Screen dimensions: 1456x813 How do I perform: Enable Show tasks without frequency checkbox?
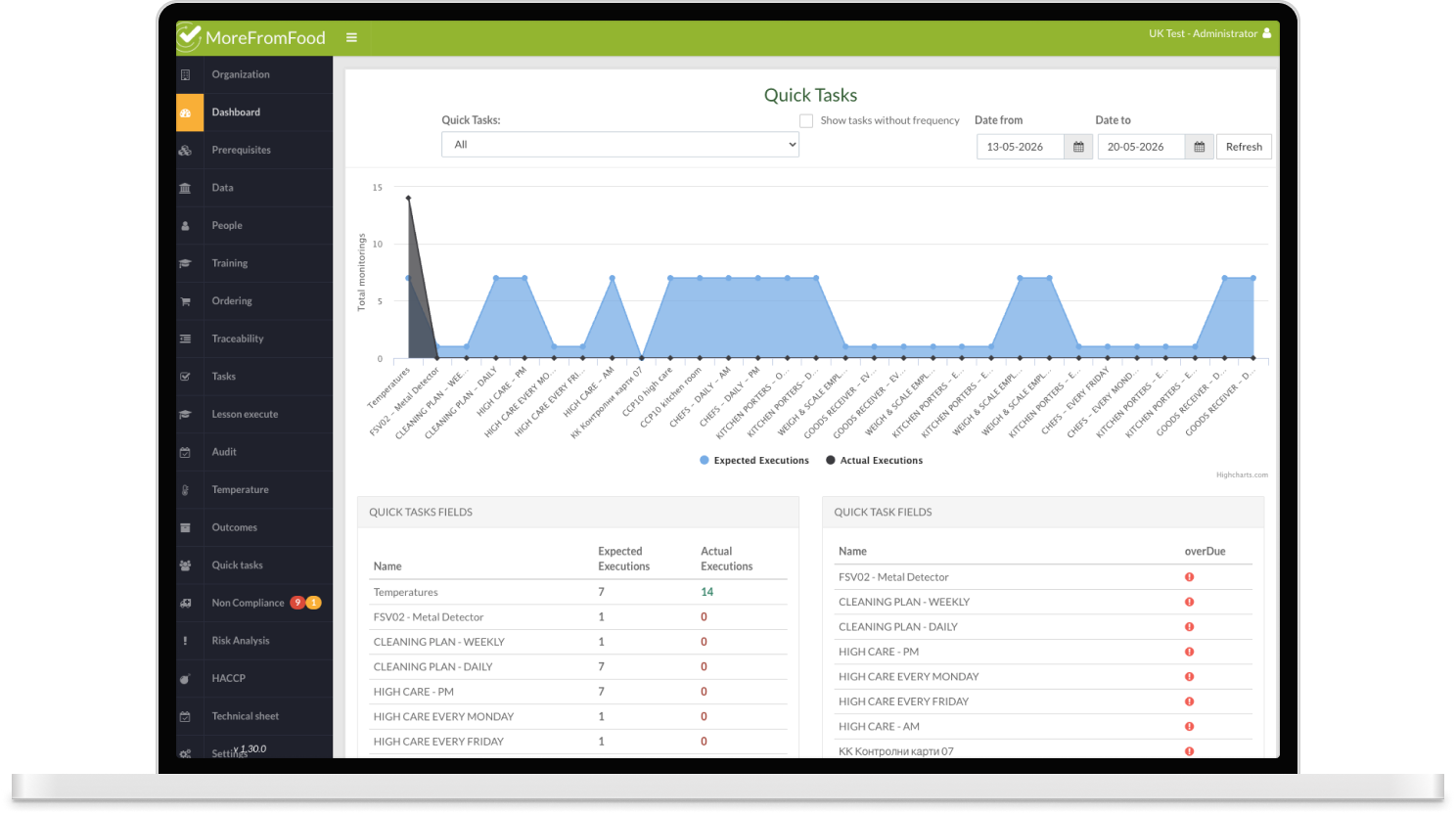click(806, 121)
